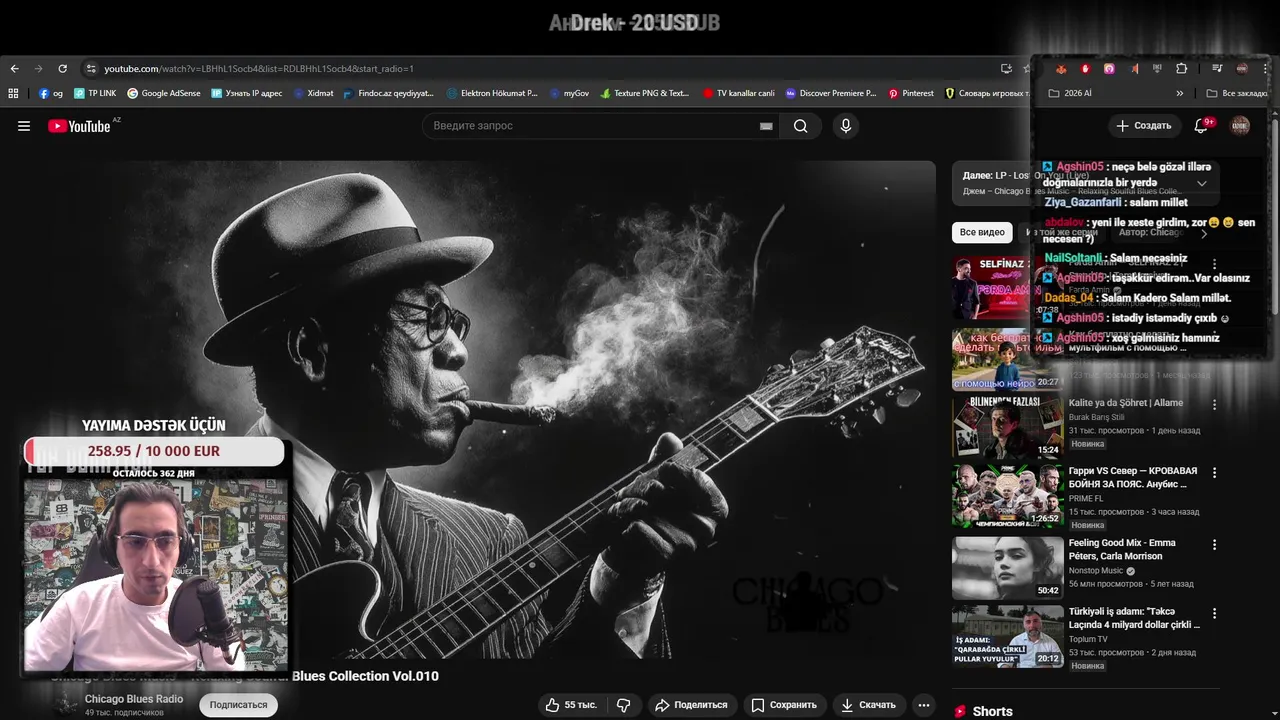Image resolution: width=1280 pixels, height=720 pixels.
Task: Open site info icon beside youtube.com URL
Action: [91, 69]
